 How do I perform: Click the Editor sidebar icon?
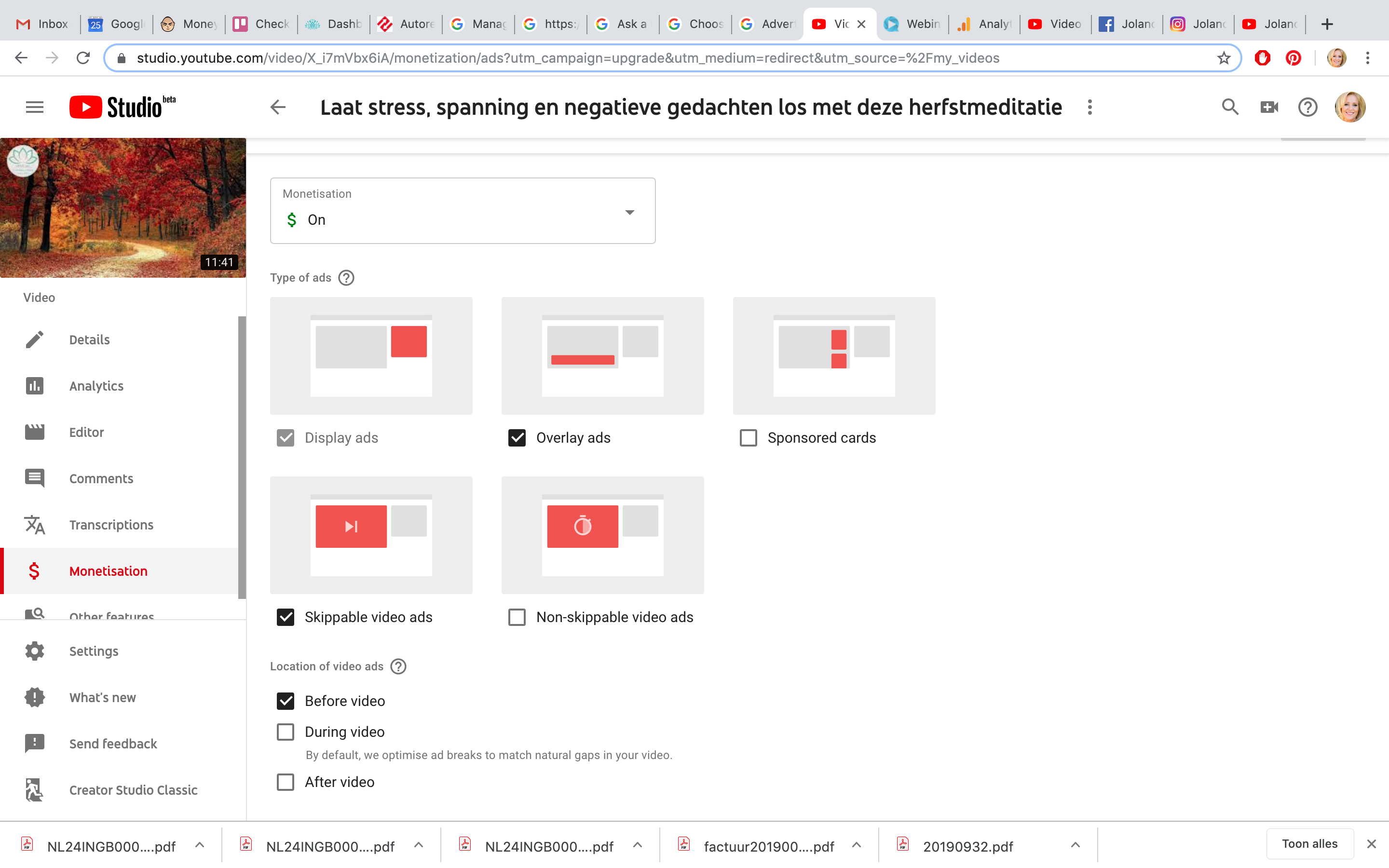pyautogui.click(x=33, y=432)
